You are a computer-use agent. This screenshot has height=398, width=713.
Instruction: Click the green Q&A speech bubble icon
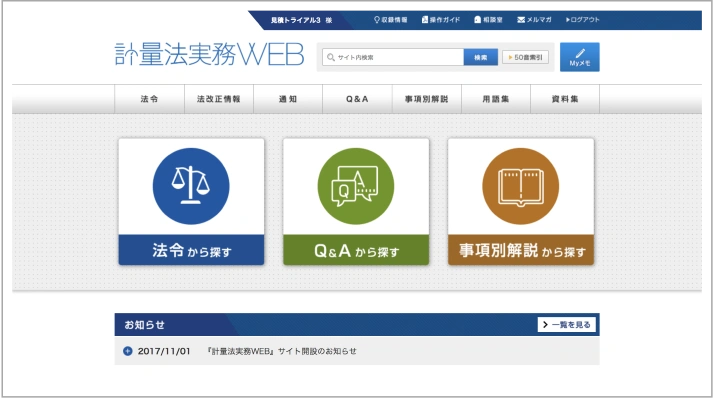356,186
